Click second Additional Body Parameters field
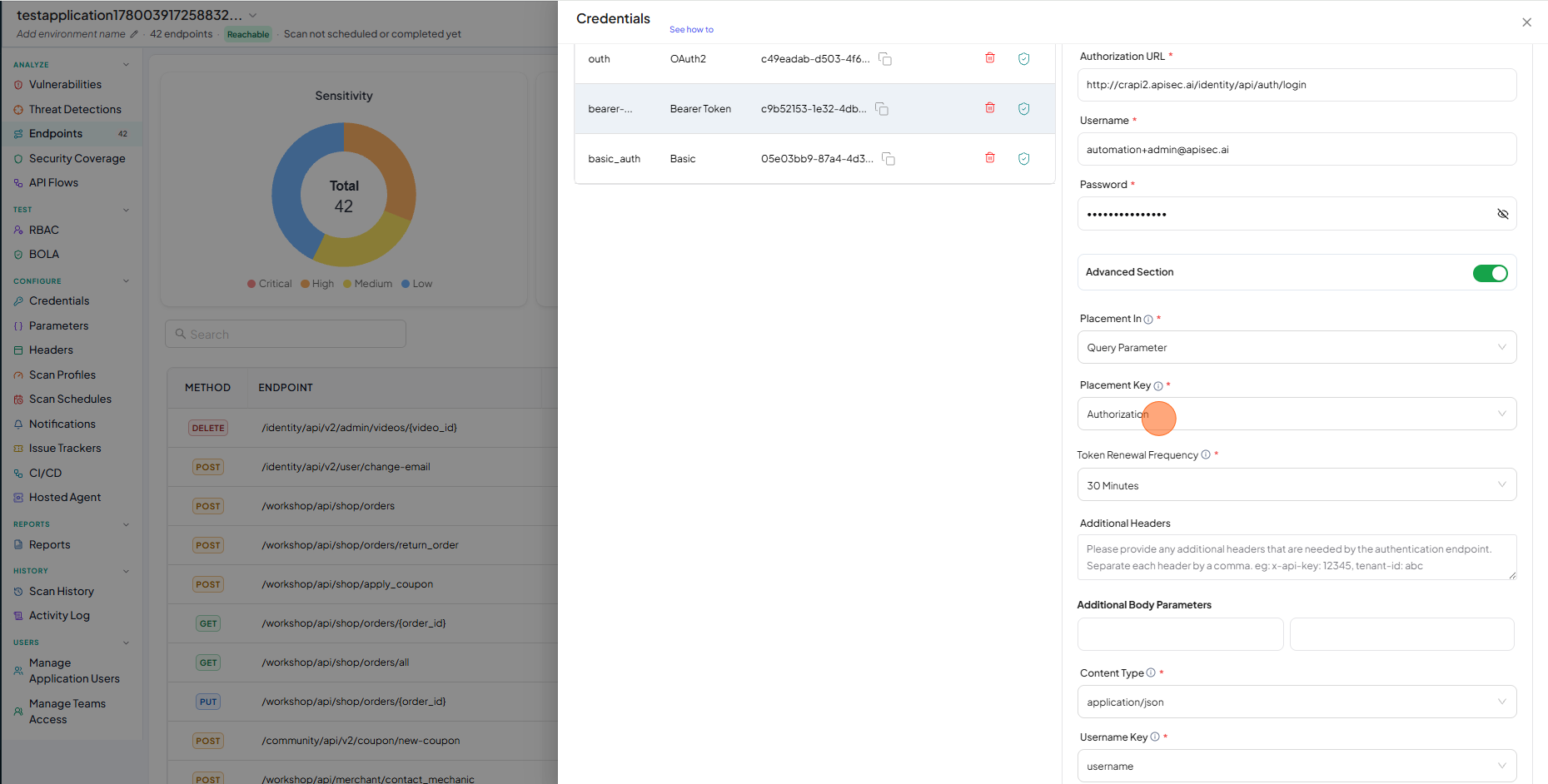Viewport: 1548px width, 784px height. [1401, 634]
